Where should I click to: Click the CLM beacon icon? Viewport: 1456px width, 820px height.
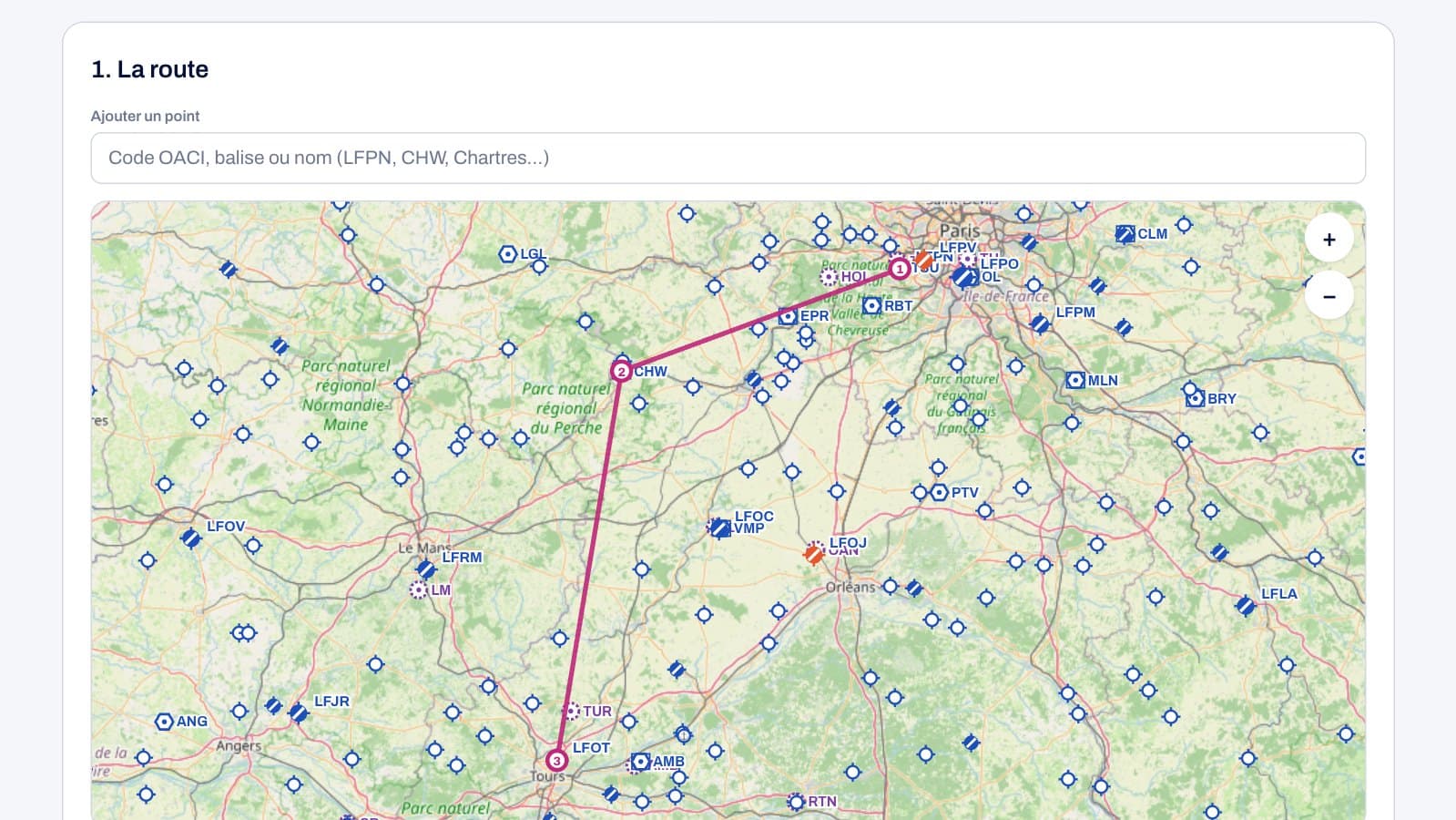(x=1125, y=234)
